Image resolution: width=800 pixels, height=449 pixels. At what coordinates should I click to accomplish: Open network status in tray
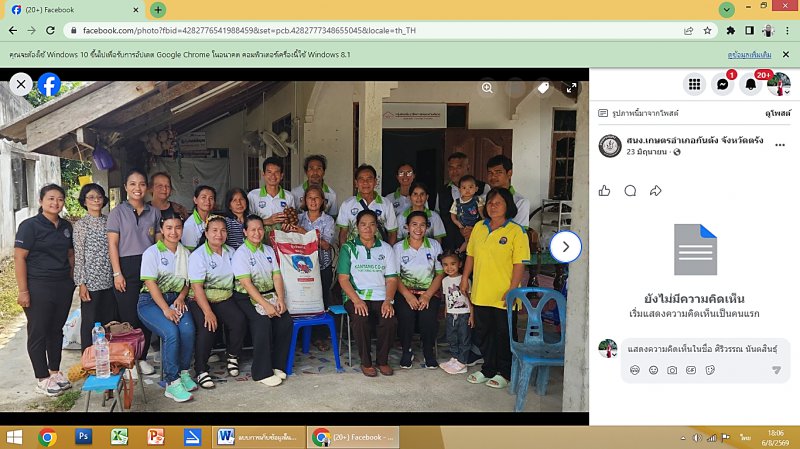[x=711, y=438]
